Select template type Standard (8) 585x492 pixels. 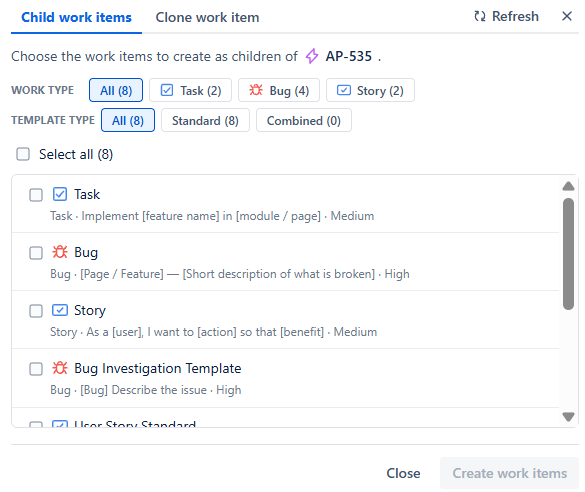click(x=205, y=120)
